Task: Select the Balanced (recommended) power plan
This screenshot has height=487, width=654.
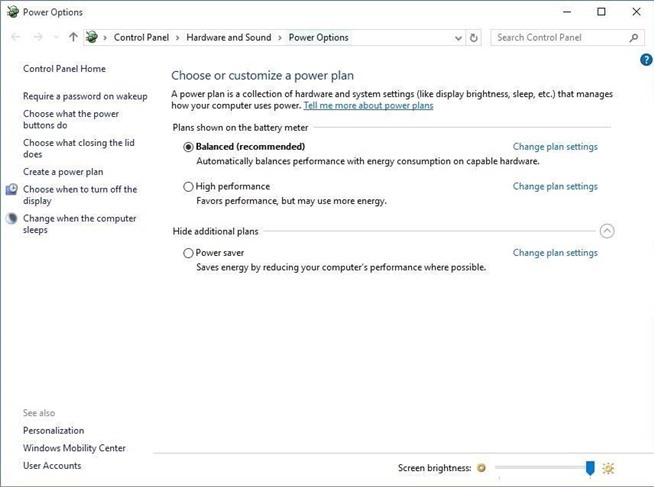Action: pyautogui.click(x=188, y=147)
